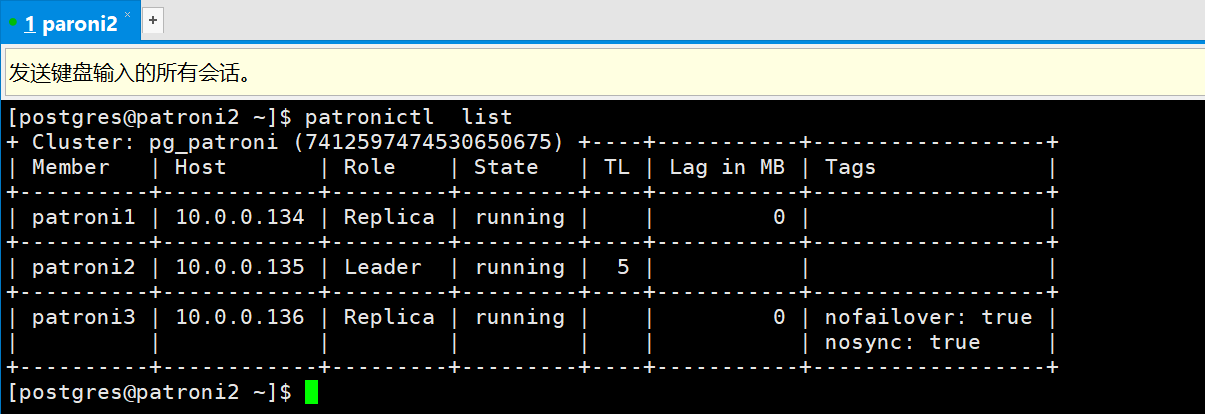The width and height of the screenshot is (1205, 414).
Task: Click IP address 10.0.0.135
Action: pos(239,267)
